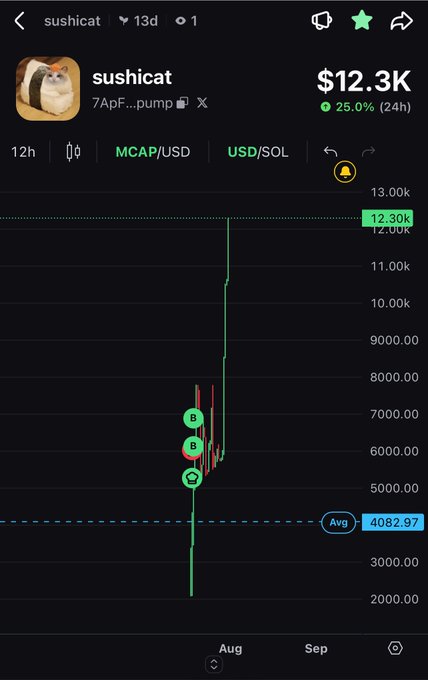Share the token via the arrow icon
Screen dimensions: 428x680
(x=402, y=21)
